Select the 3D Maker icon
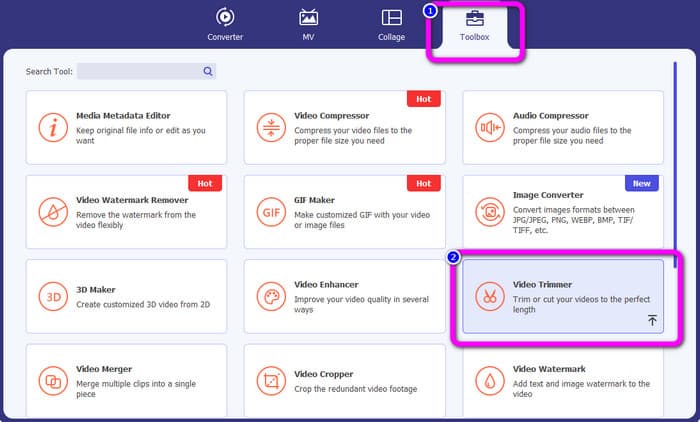This screenshot has width=700, height=422. click(53, 297)
